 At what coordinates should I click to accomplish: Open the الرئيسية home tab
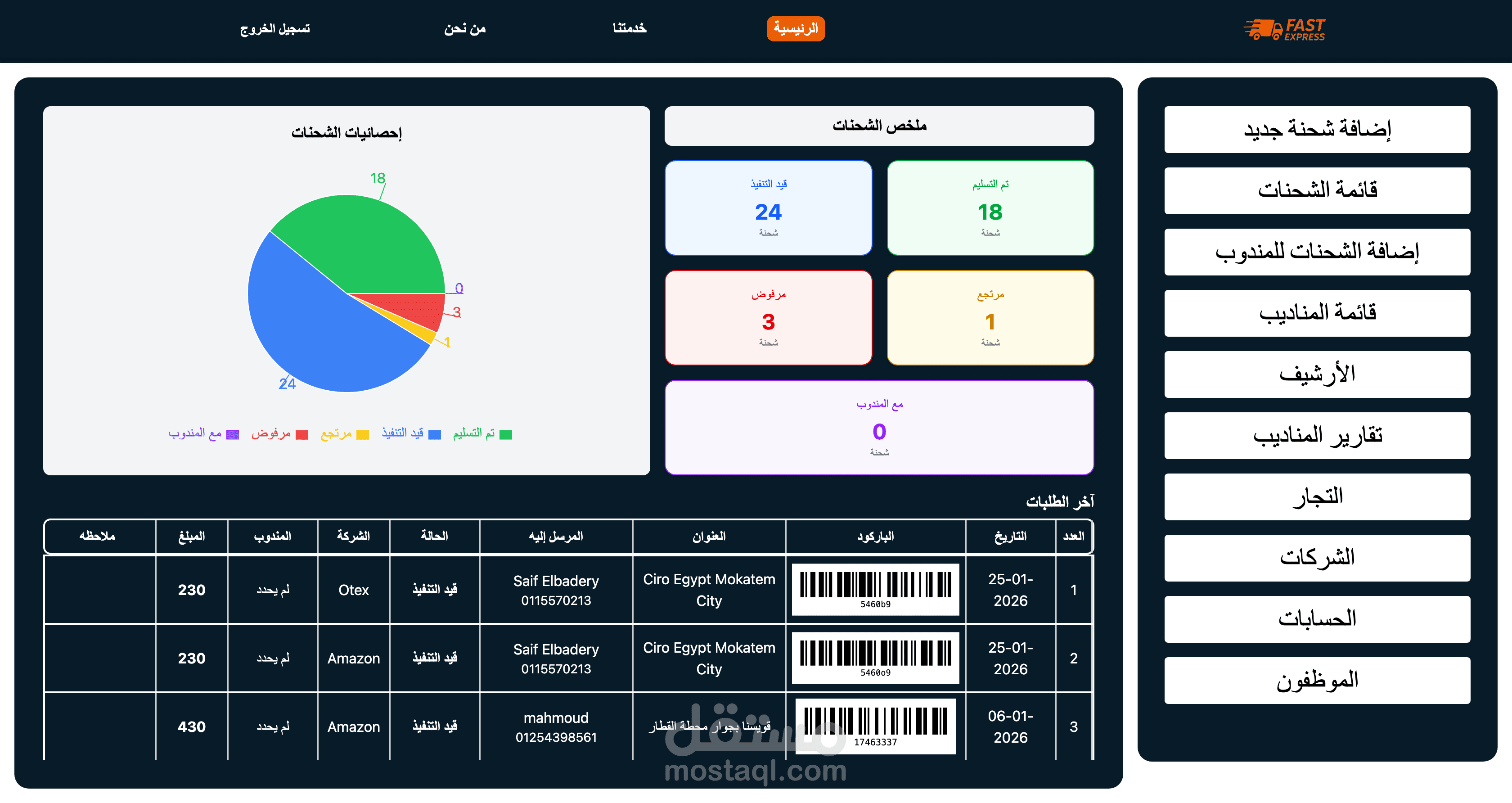tap(795, 28)
